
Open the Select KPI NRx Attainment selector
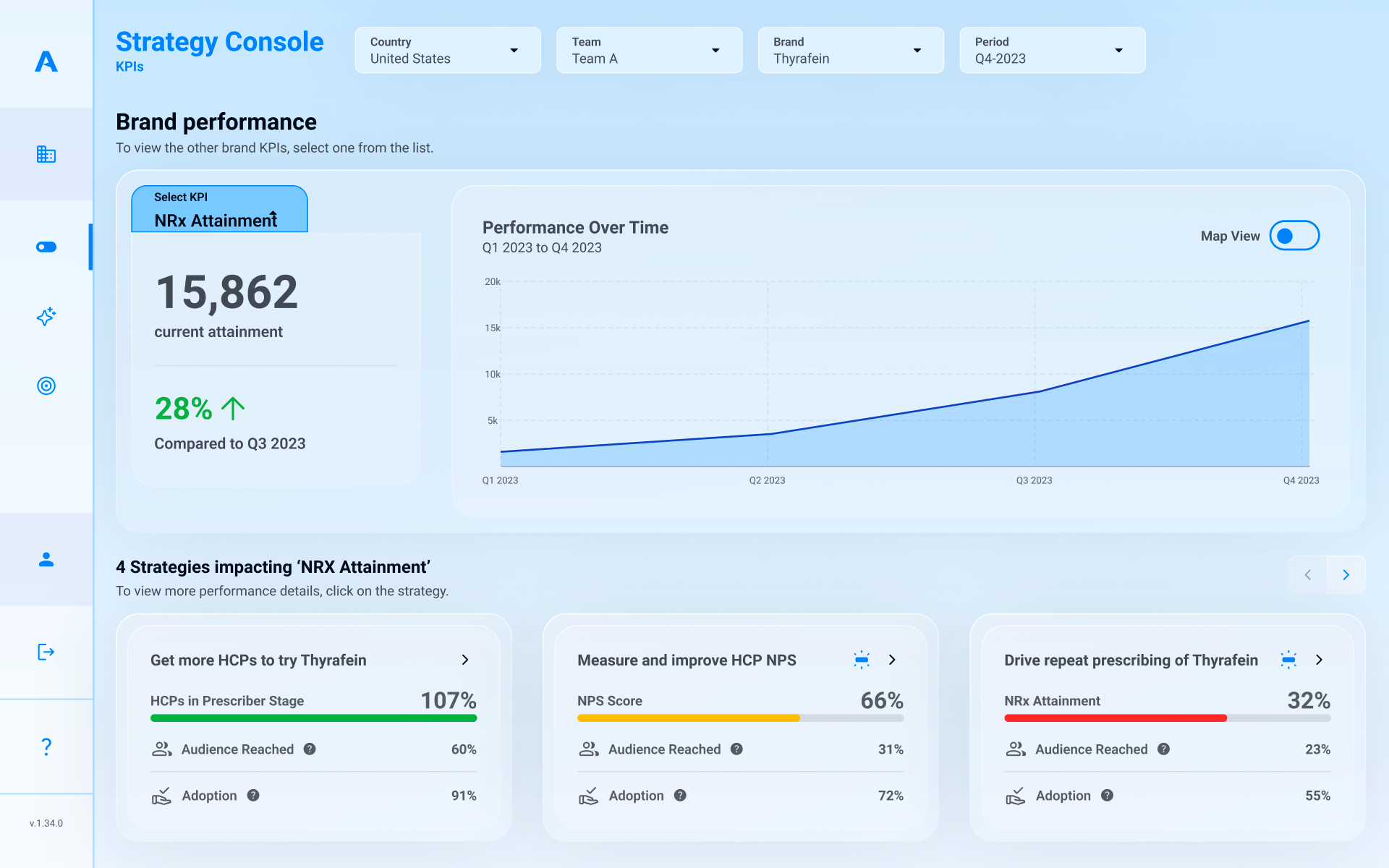click(219, 210)
